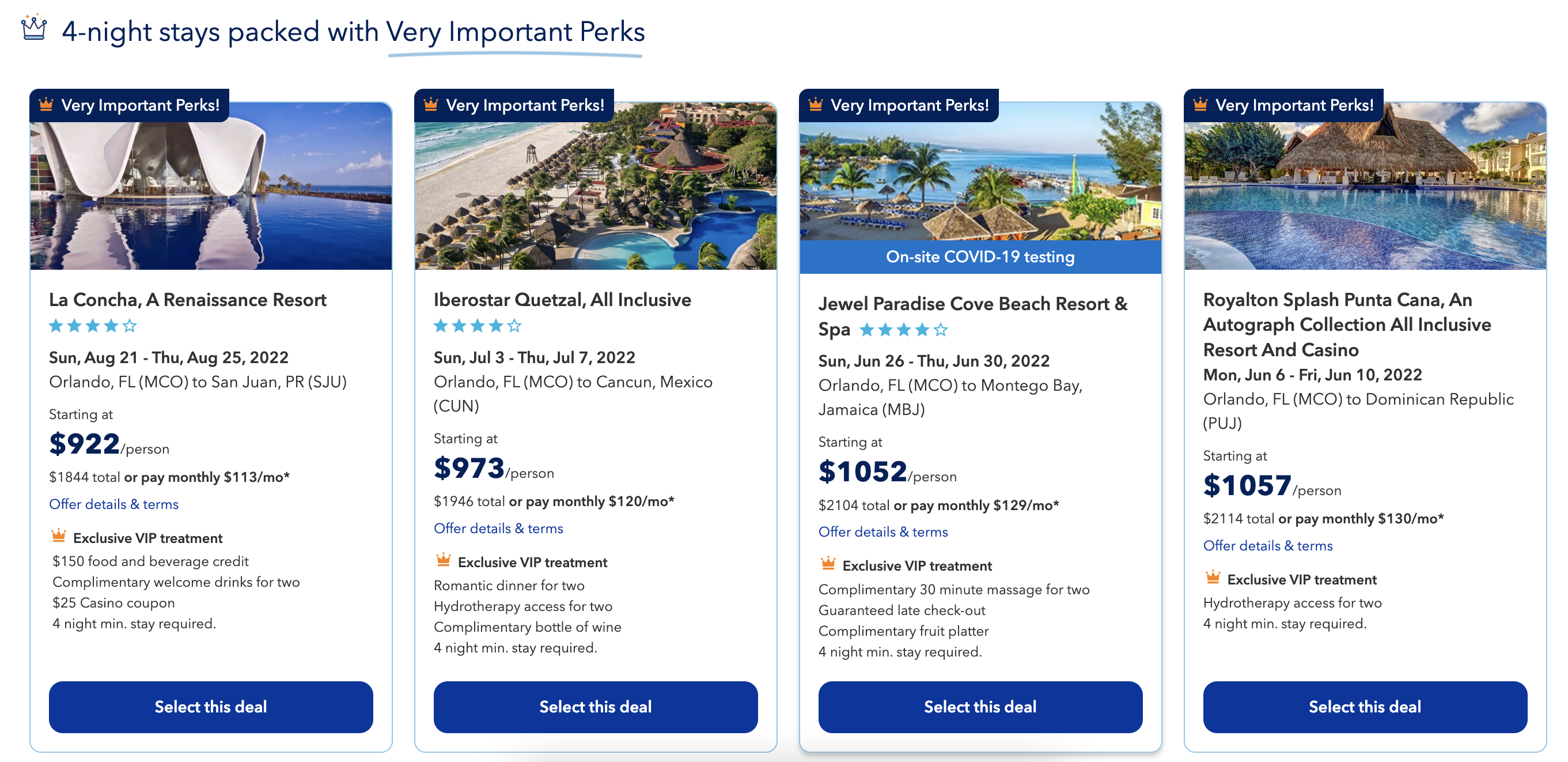Click the crown icon on Jewel Paradise's perks badge
This screenshot has height=762, width=1568.
coord(816,104)
